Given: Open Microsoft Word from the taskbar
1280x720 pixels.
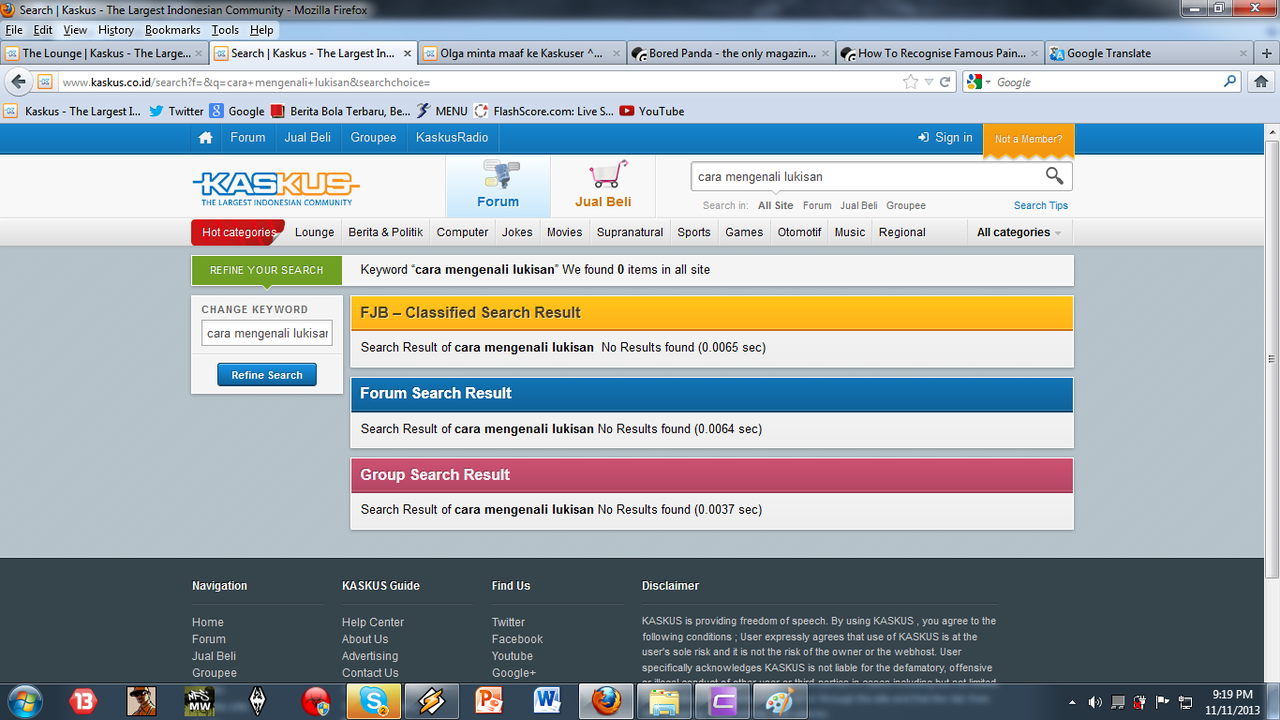Looking at the screenshot, I should click(547, 702).
